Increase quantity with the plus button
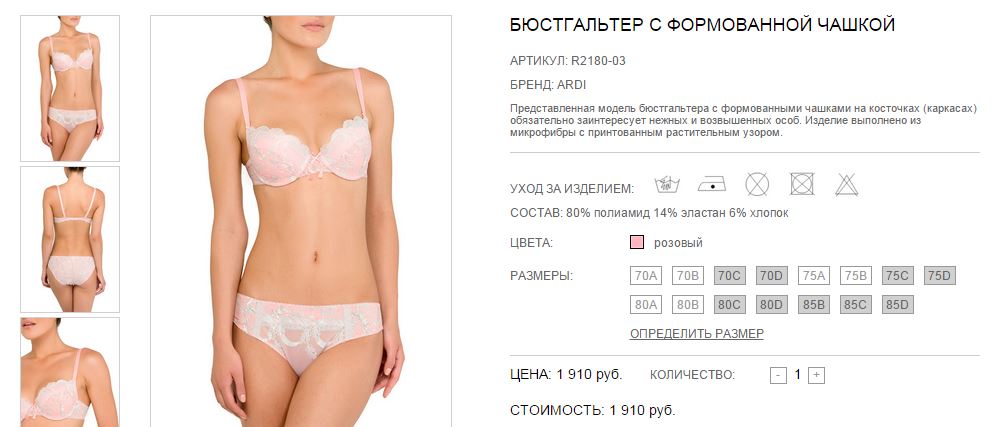Screen dimensions: 1000x427 [816, 375]
